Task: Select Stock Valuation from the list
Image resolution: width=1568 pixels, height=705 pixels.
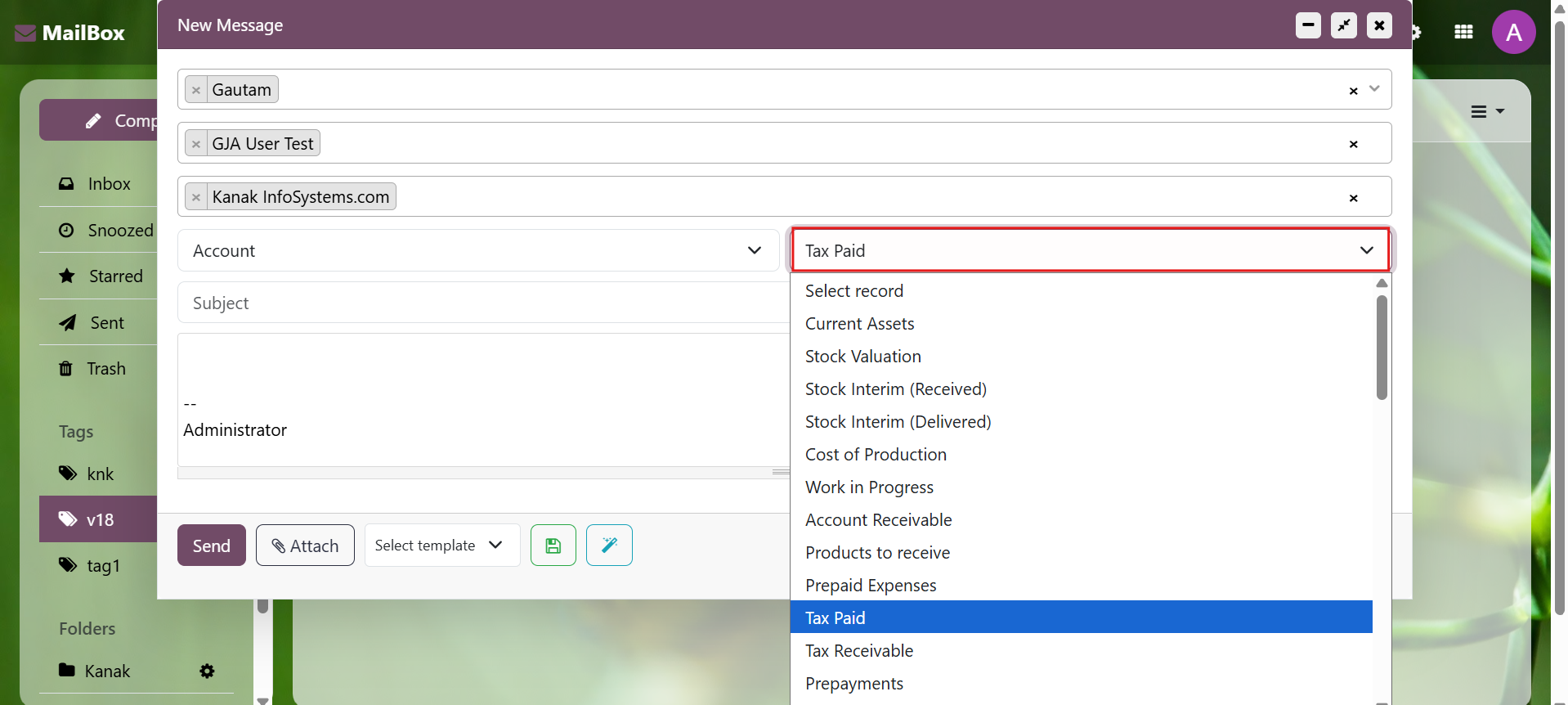Action: (1082, 357)
